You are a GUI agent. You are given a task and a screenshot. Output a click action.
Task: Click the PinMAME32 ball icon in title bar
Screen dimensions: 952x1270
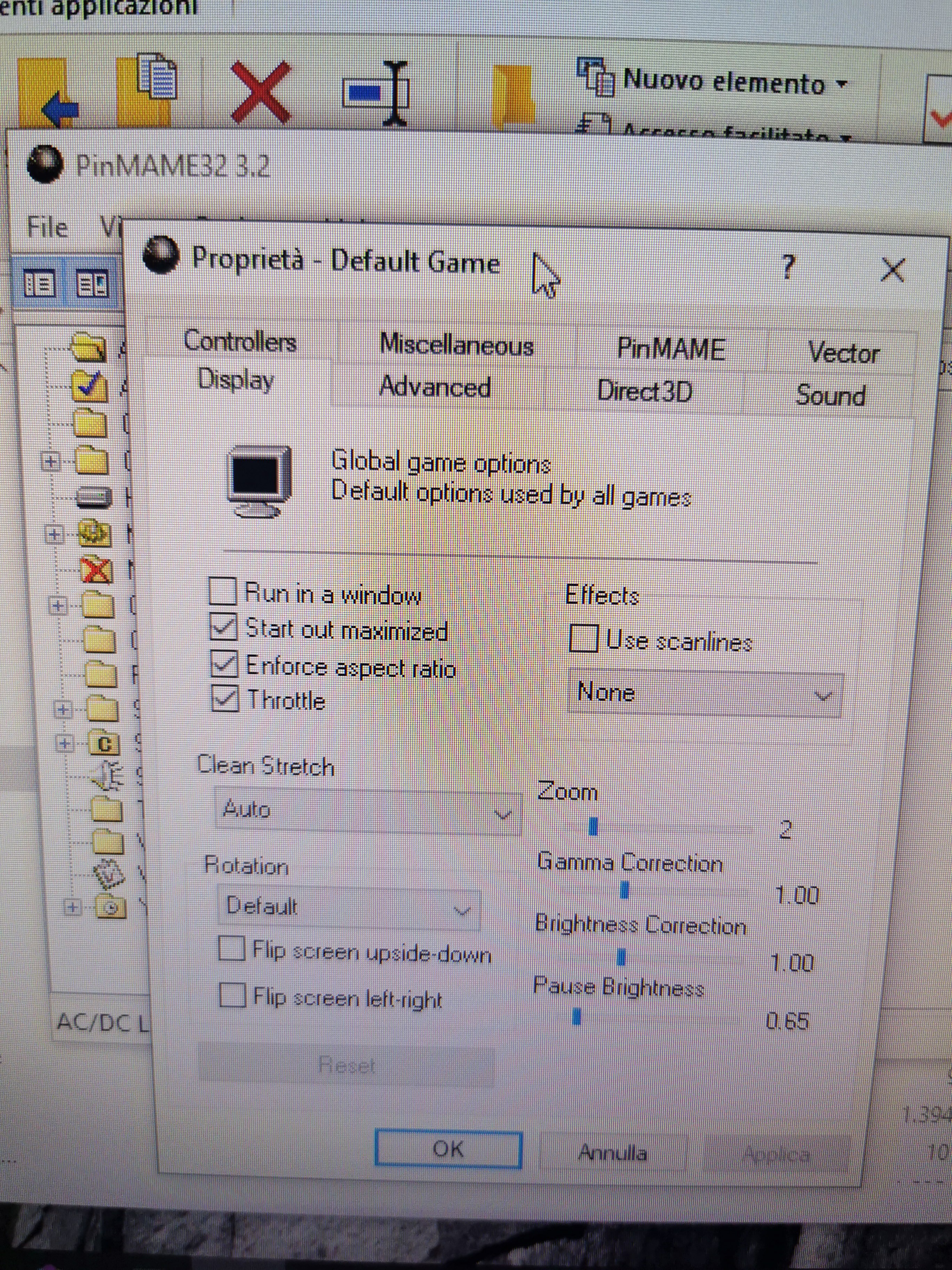click(x=45, y=164)
